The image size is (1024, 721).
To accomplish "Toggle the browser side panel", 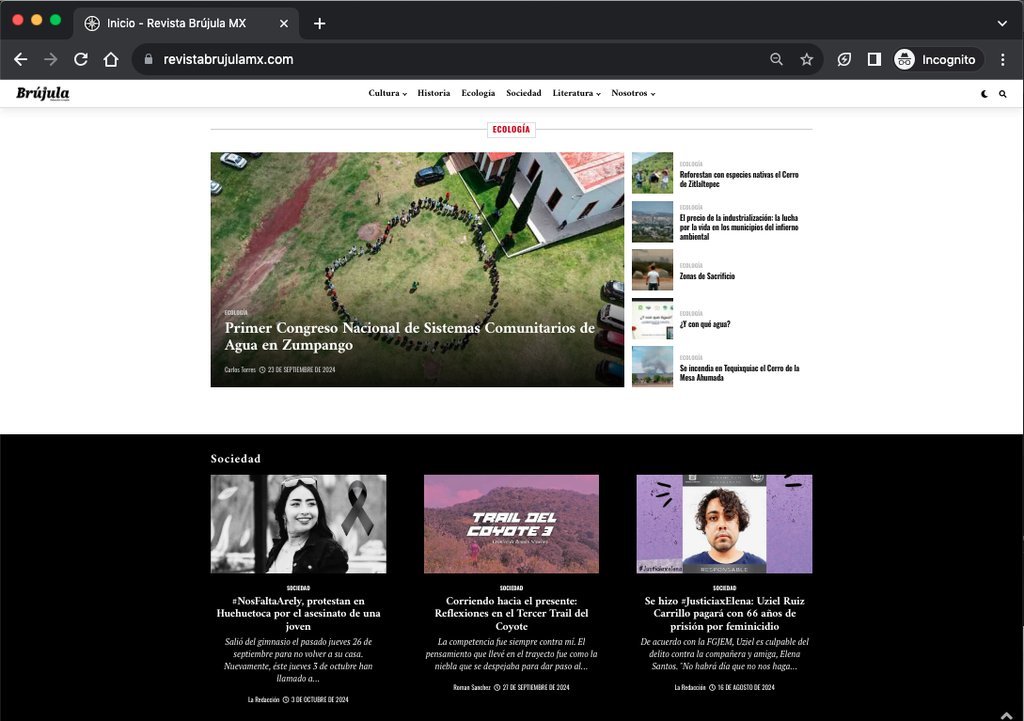I will click(x=874, y=59).
